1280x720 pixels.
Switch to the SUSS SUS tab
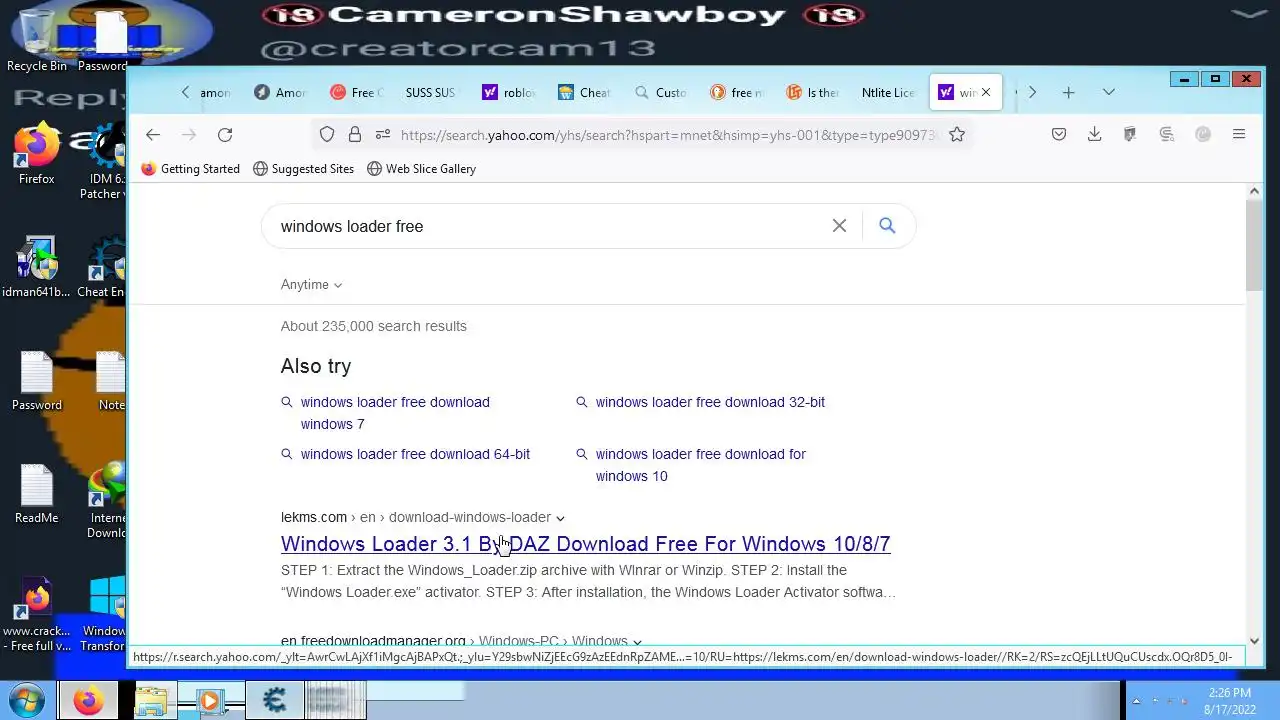[432, 93]
